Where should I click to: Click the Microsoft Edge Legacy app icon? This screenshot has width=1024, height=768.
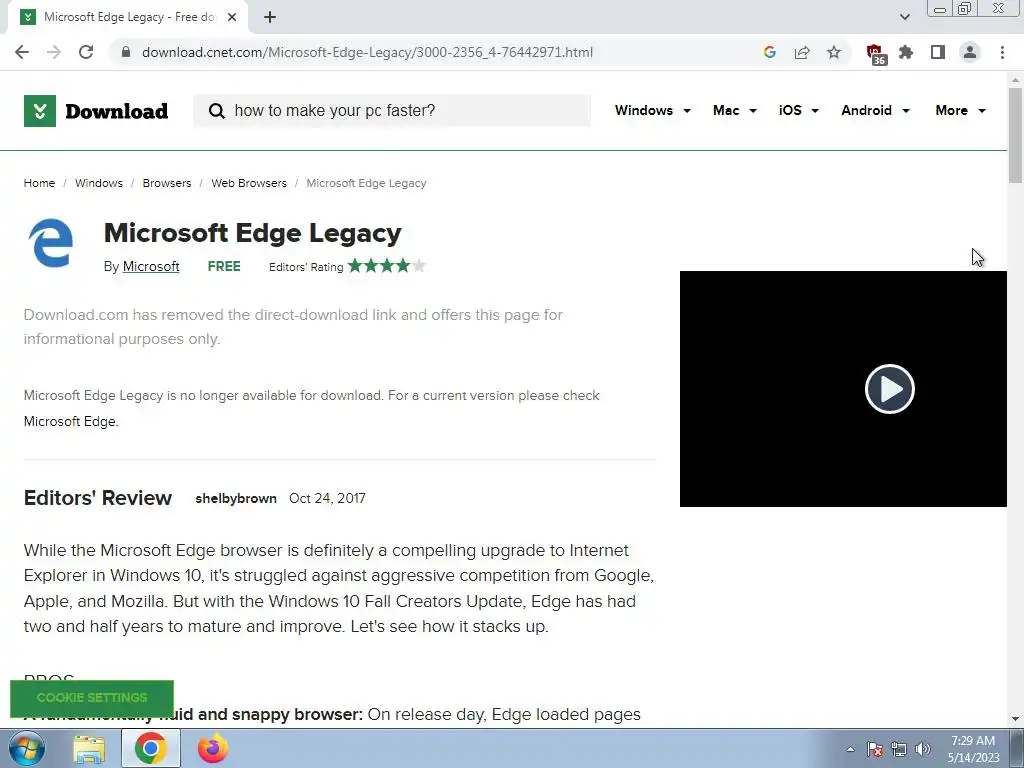point(51,243)
